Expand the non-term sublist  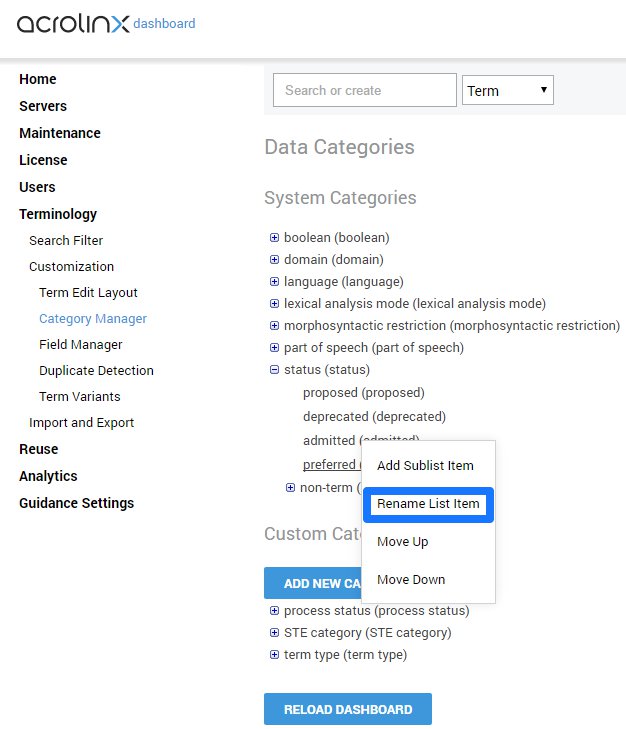[290, 488]
